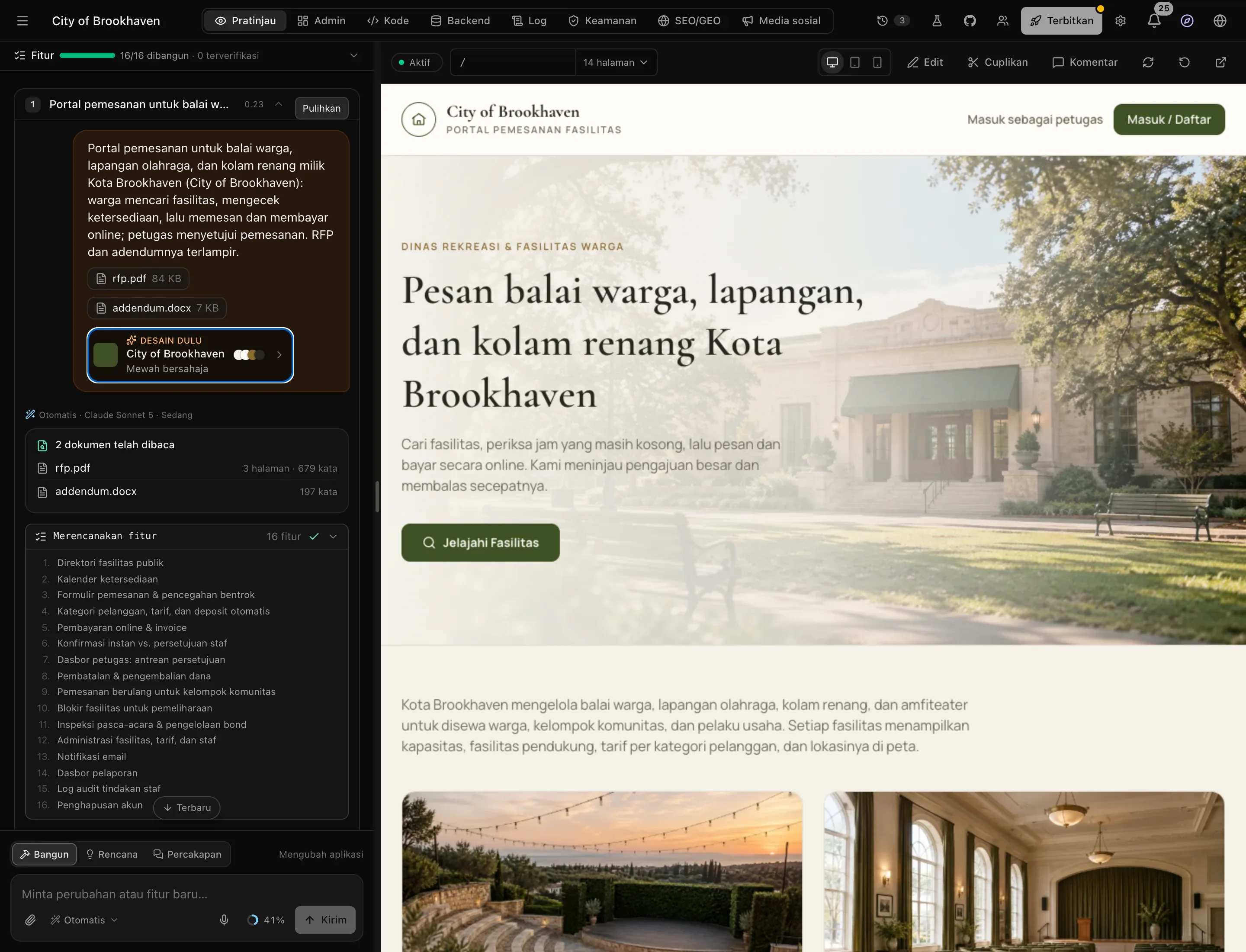Screen dimensions: 1246x952
Task: Open notifications bell with 25 badge
Action: 1154,21
